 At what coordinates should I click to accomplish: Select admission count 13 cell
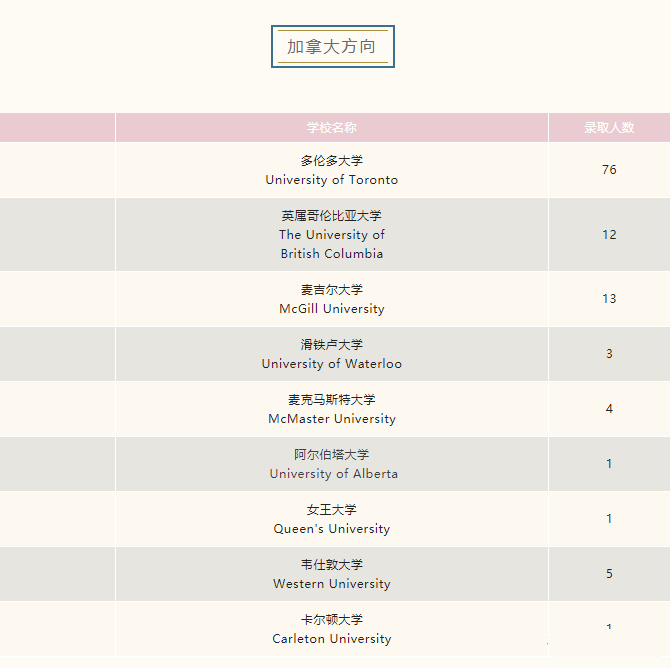[x=609, y=299]
